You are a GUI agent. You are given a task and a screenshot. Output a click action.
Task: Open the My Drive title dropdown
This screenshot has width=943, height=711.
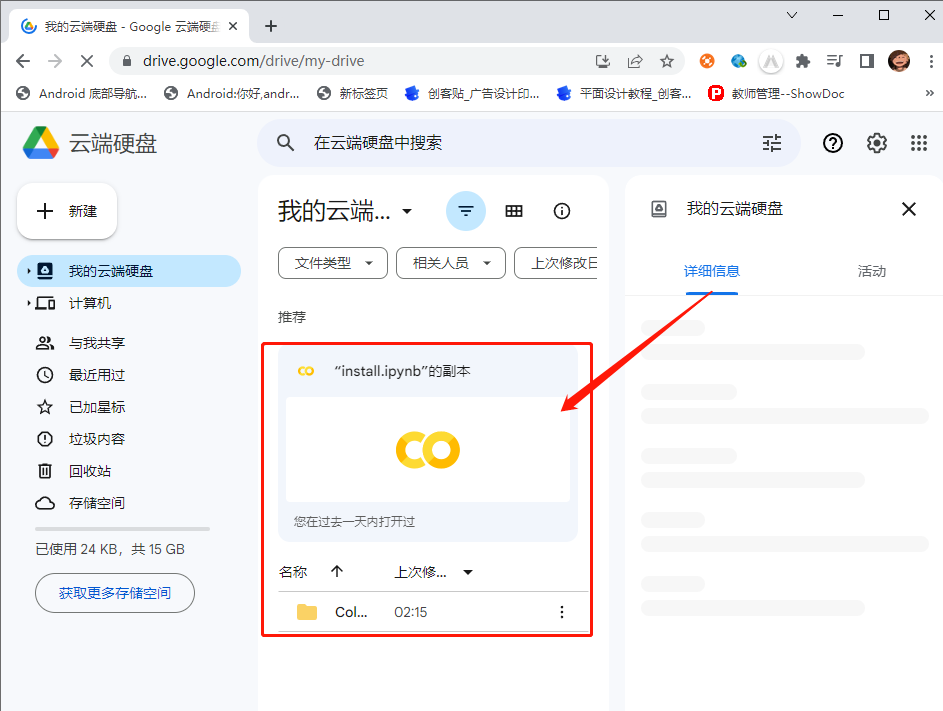pos(407,211)
